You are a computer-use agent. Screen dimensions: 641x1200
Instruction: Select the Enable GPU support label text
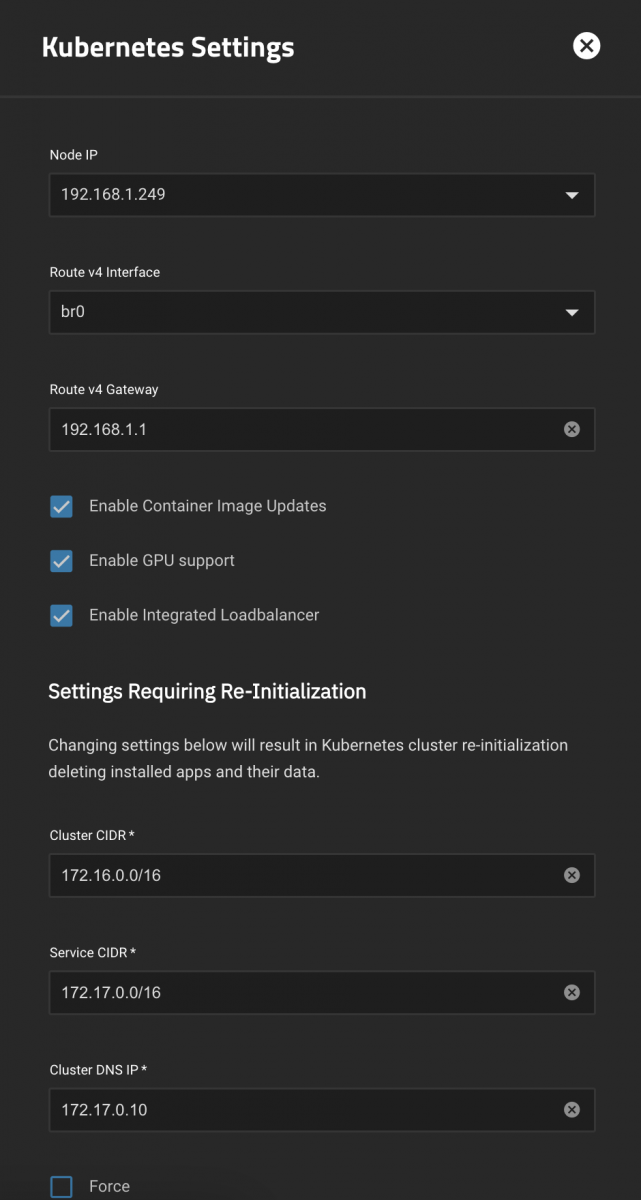(162, 560)
